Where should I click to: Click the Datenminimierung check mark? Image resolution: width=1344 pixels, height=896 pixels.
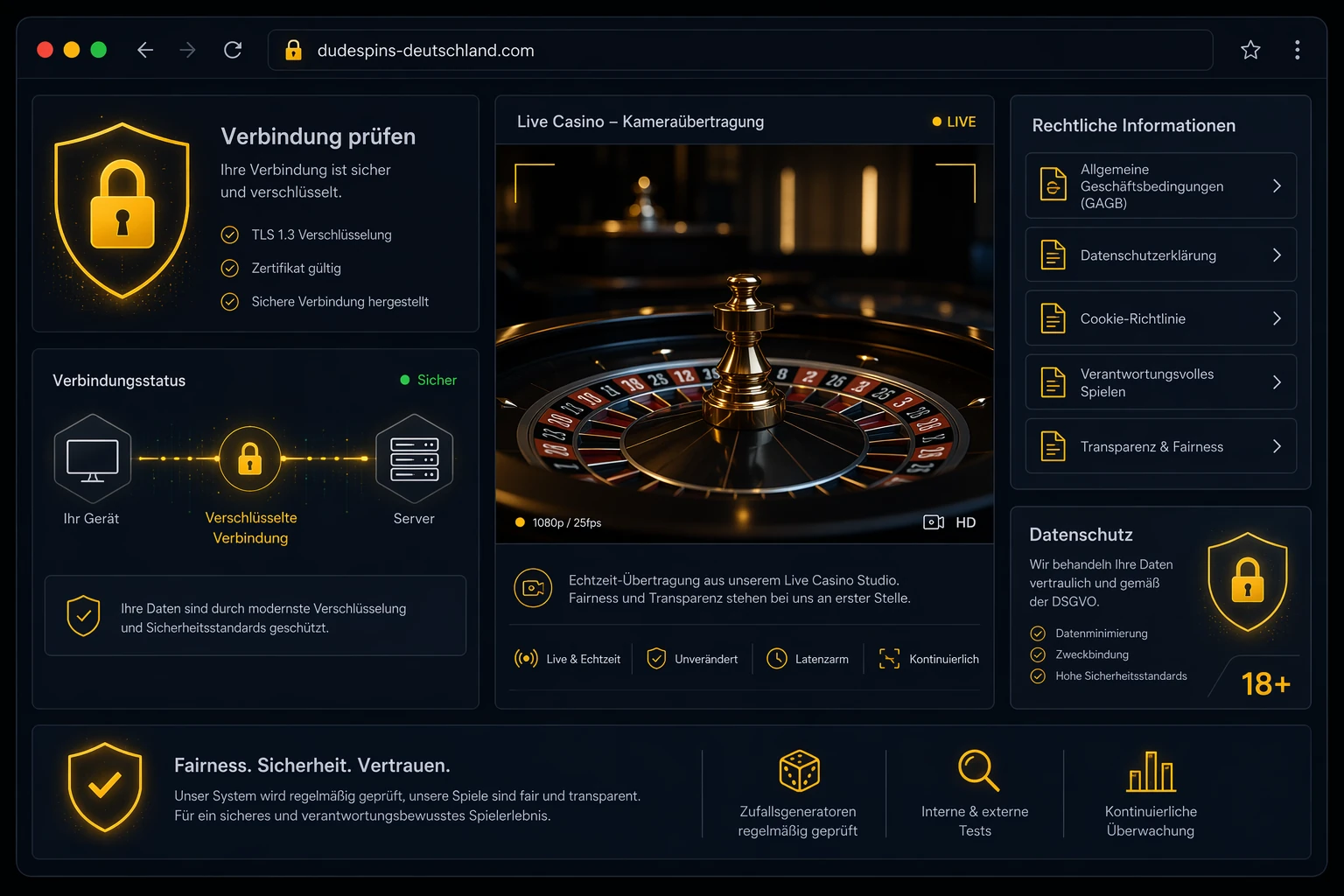(1038, 633)
